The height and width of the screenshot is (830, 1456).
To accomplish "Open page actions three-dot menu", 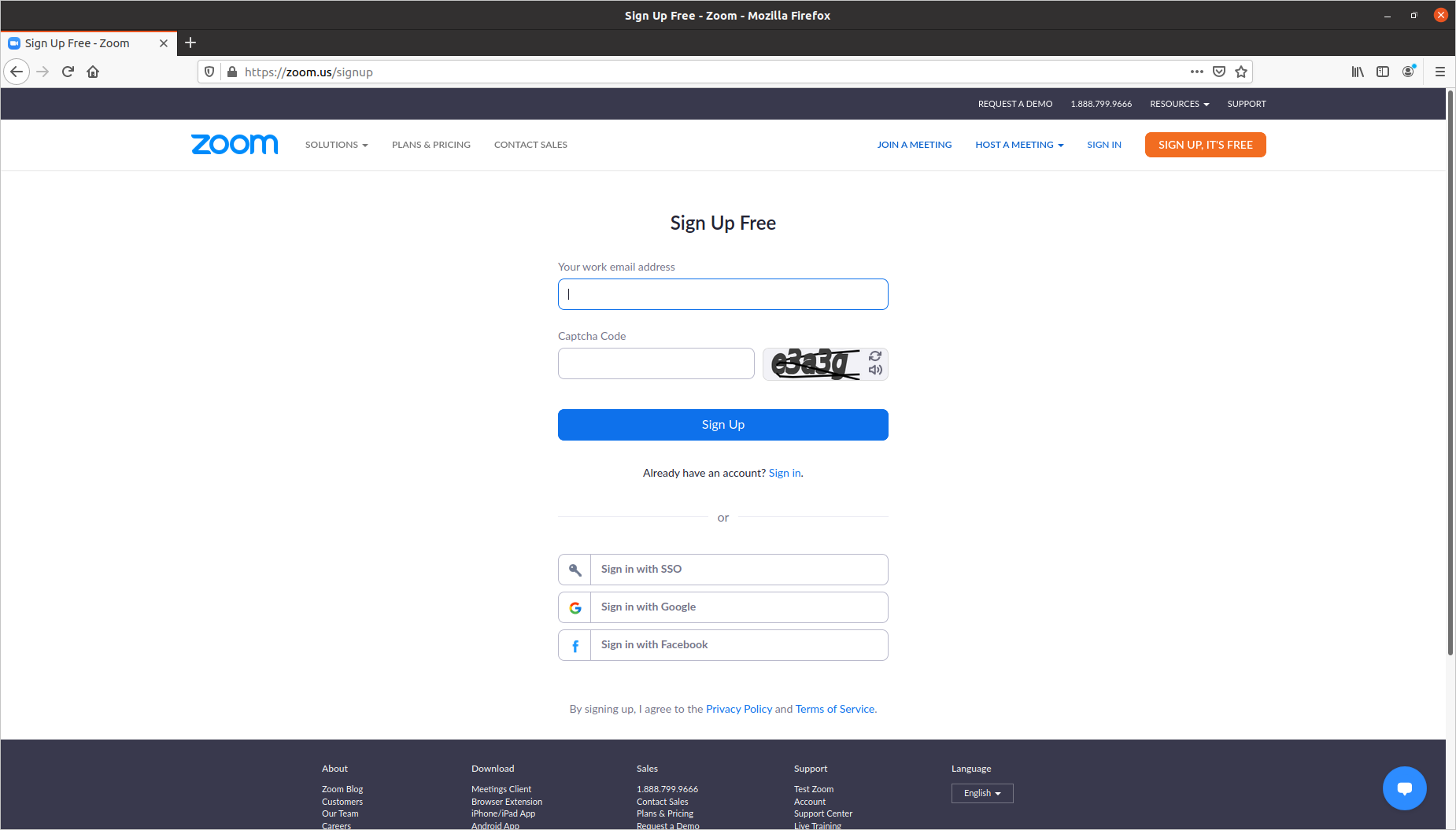I will click(1196, 72).
